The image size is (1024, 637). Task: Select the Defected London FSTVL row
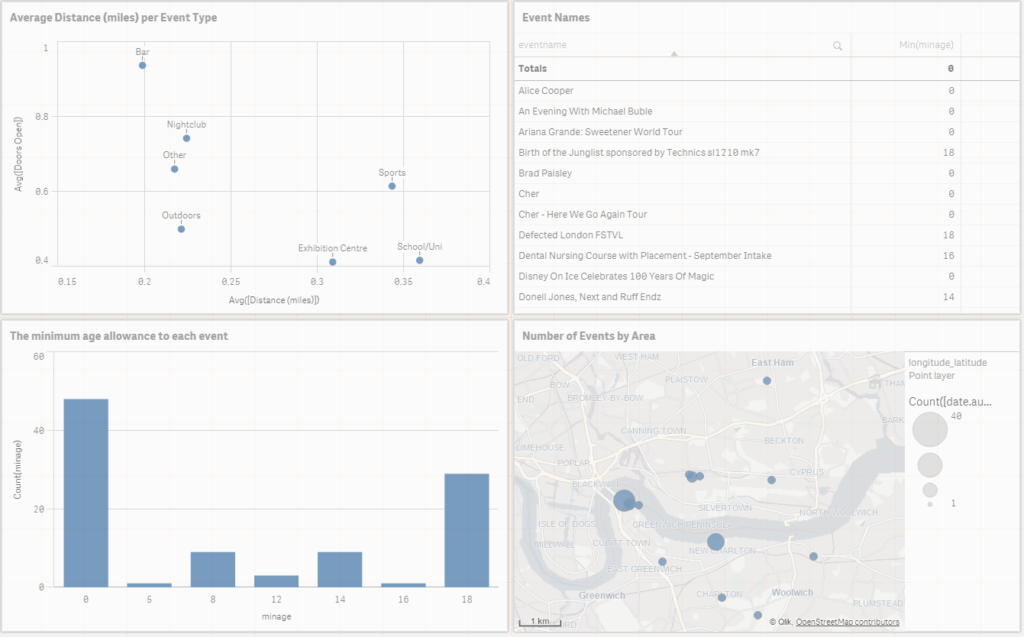(738, 235)
